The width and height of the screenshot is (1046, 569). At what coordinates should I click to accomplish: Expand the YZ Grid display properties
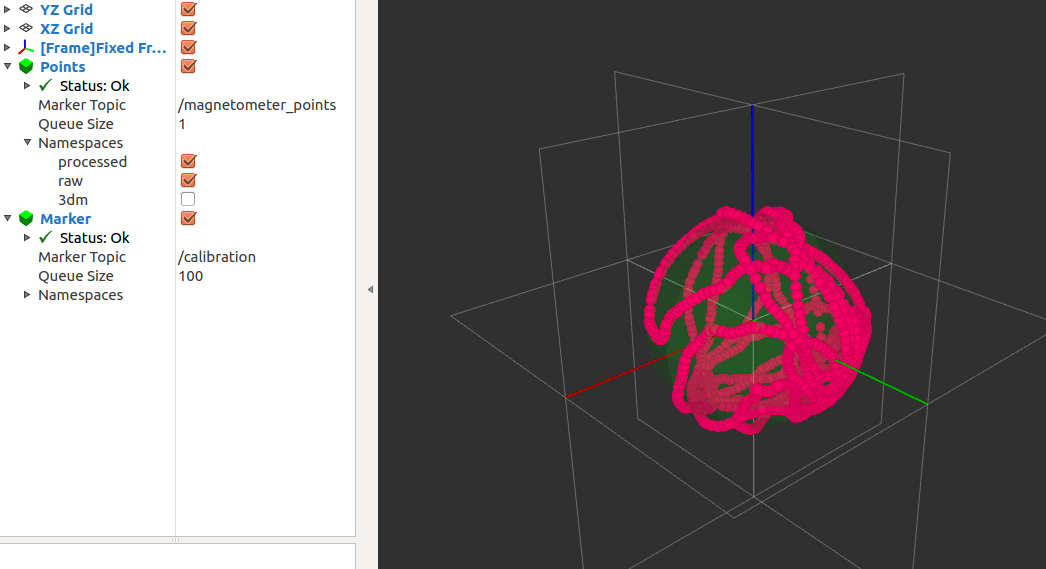(8, 10)
